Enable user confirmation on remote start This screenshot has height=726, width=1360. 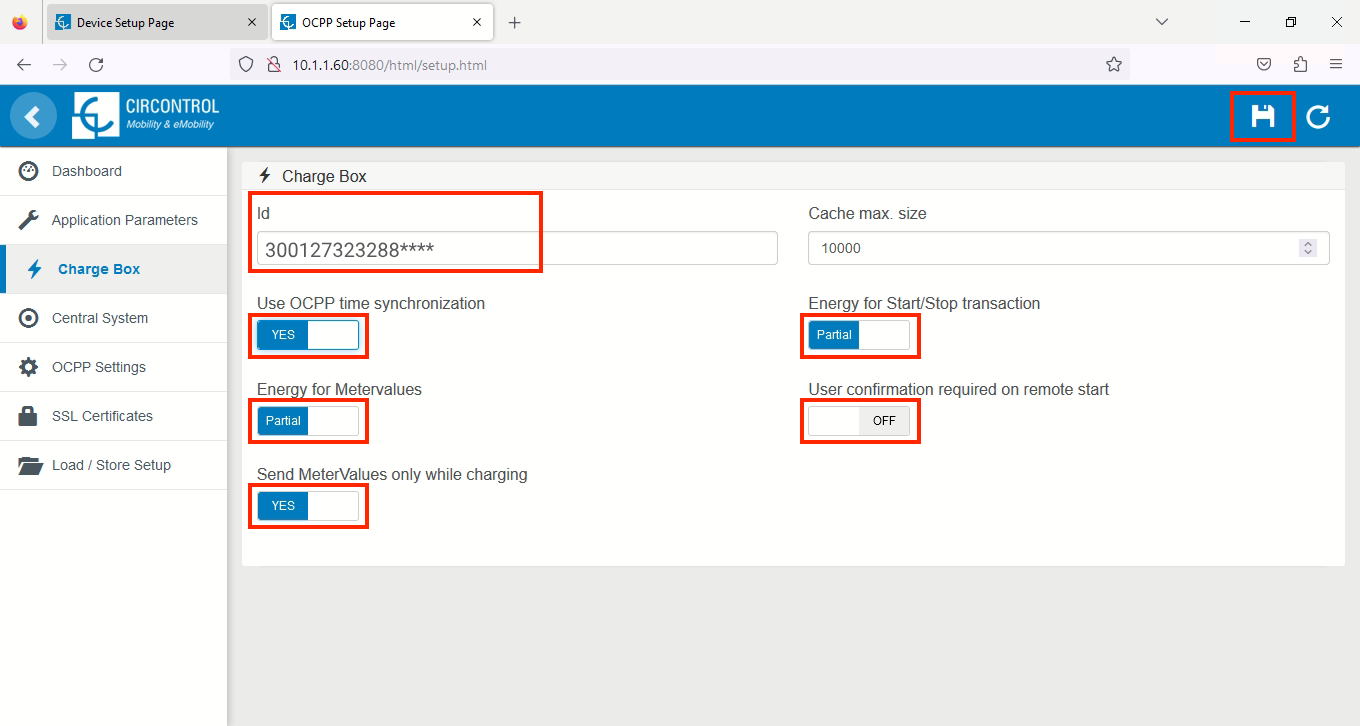(x=859, y=421)
